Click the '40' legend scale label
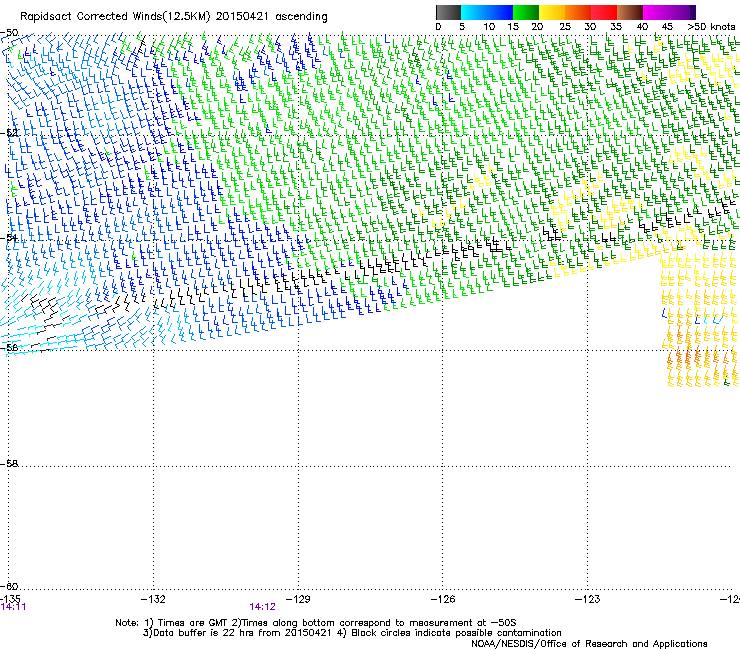 point(642,27)
